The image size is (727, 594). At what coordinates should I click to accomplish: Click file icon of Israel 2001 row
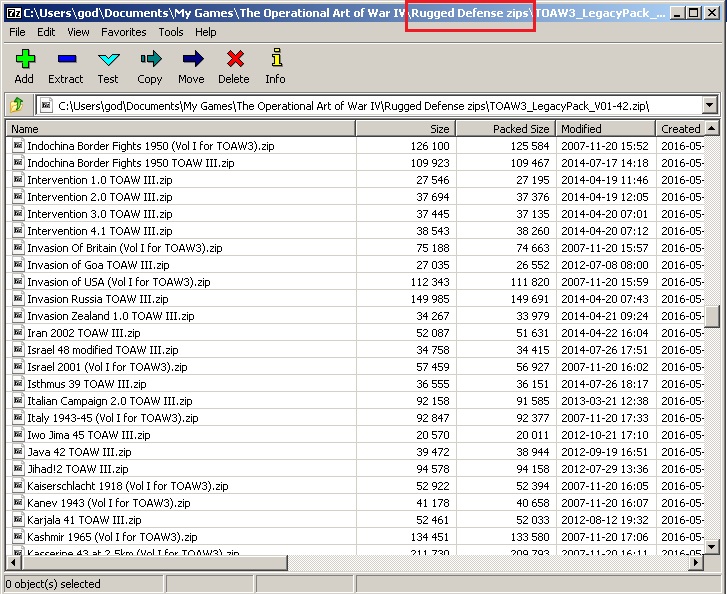pos(18,366)
